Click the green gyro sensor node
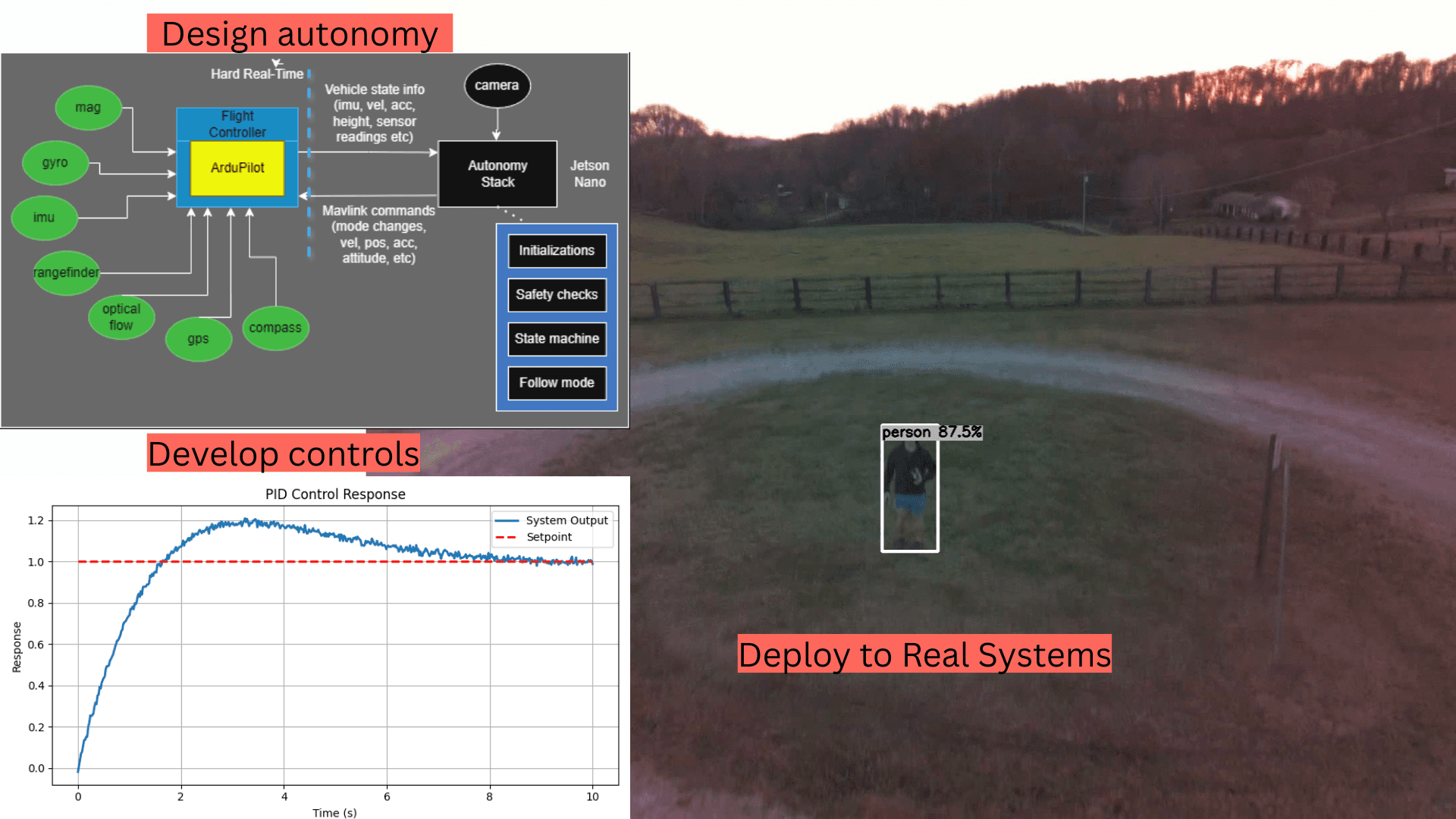 [55, 162]
